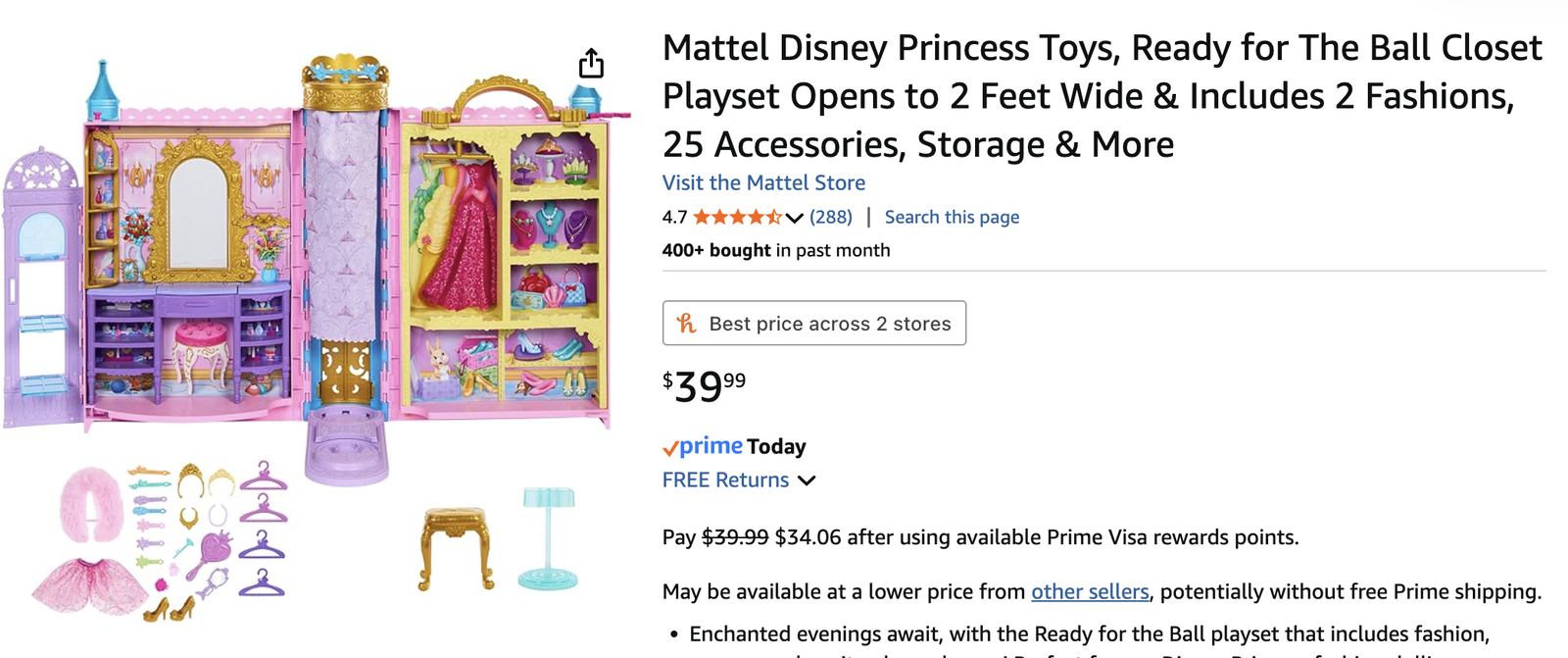
Task: Follow the other sellers link
Action: coord(1090,591)
